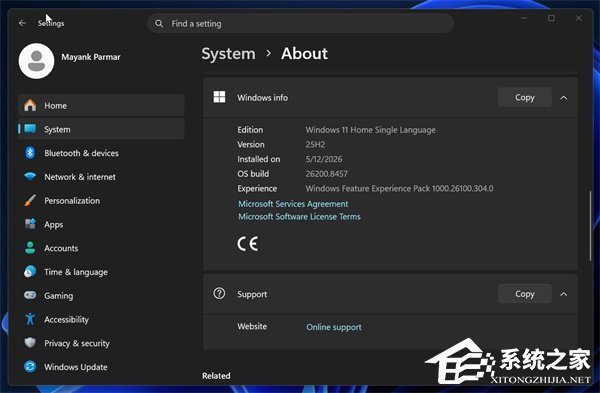The width and height of the screenshot is (600, 393).
Task: Click the System monitor icon
Action: [x=30, y=129]
